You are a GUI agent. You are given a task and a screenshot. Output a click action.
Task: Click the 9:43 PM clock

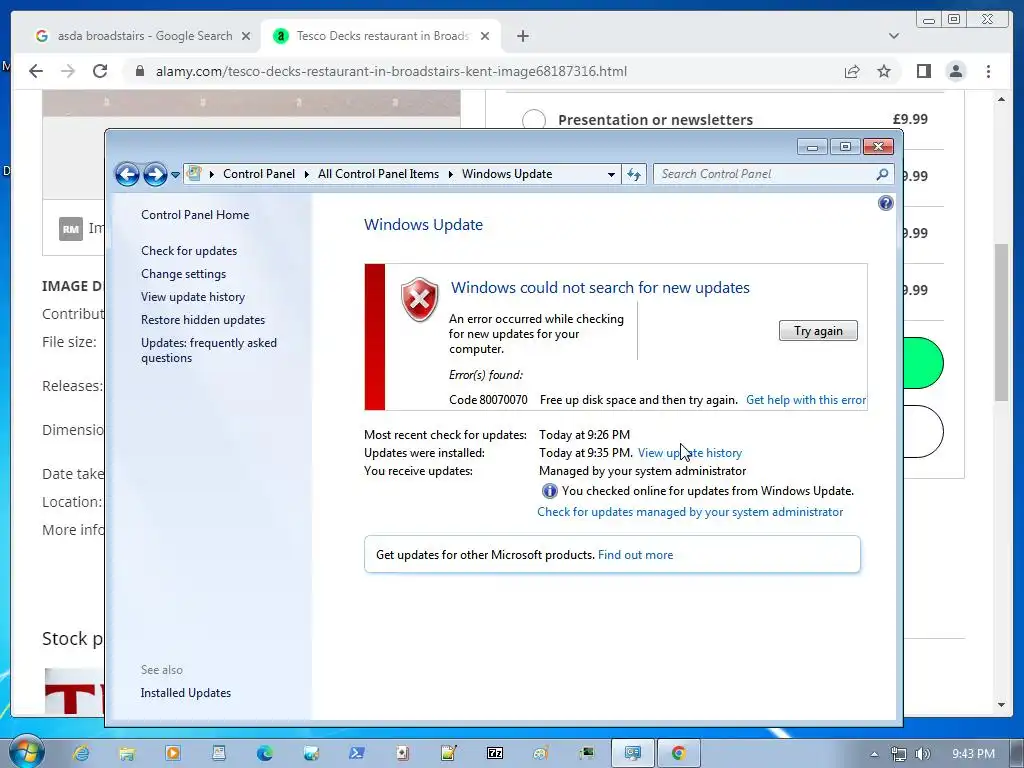[x=973, y=754]
